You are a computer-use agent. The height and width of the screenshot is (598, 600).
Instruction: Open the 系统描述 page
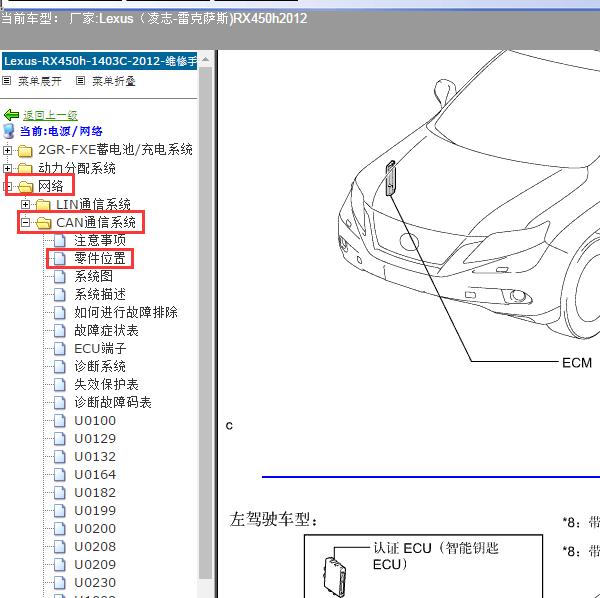100,294
